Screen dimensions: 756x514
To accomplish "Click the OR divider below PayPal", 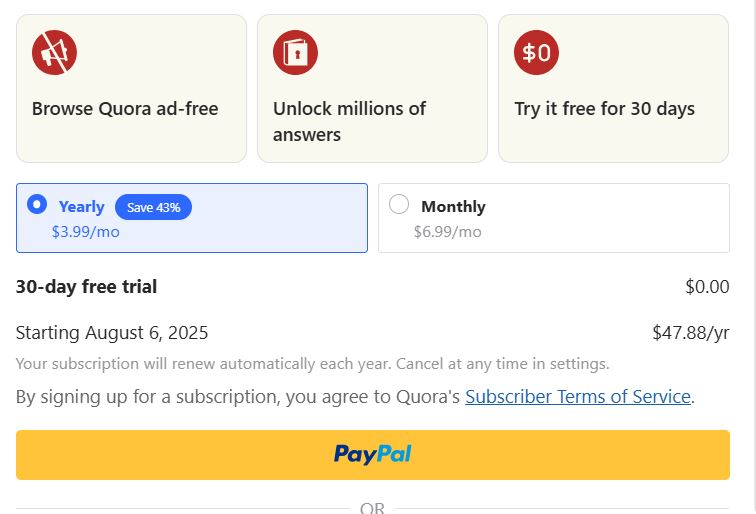I will [x=372, y=508].
